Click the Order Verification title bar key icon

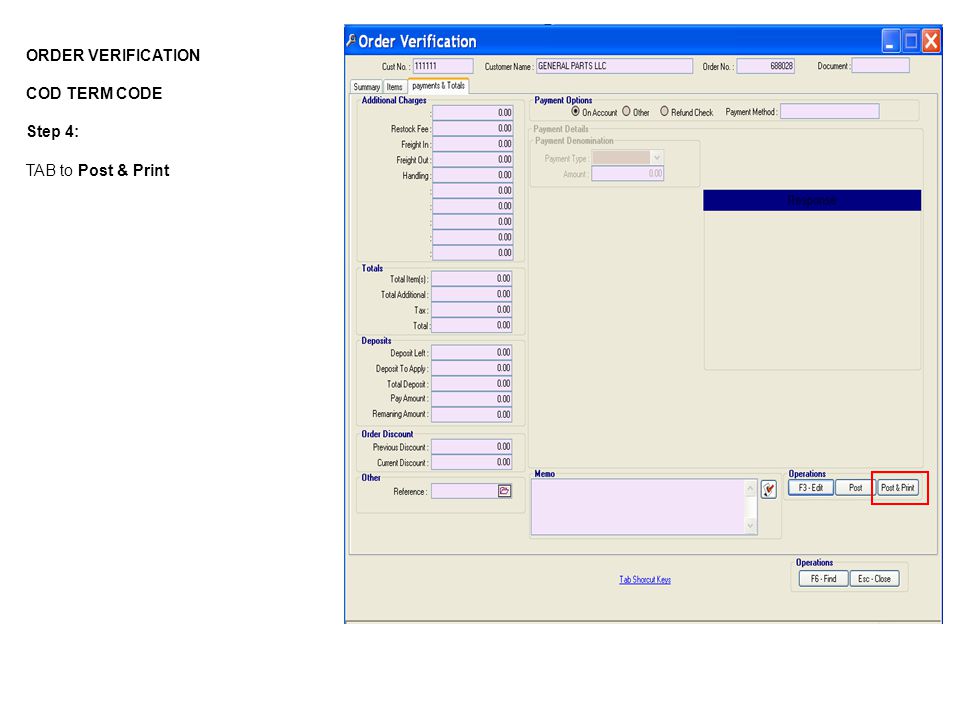pyautogui.click(x=351, y=40)
